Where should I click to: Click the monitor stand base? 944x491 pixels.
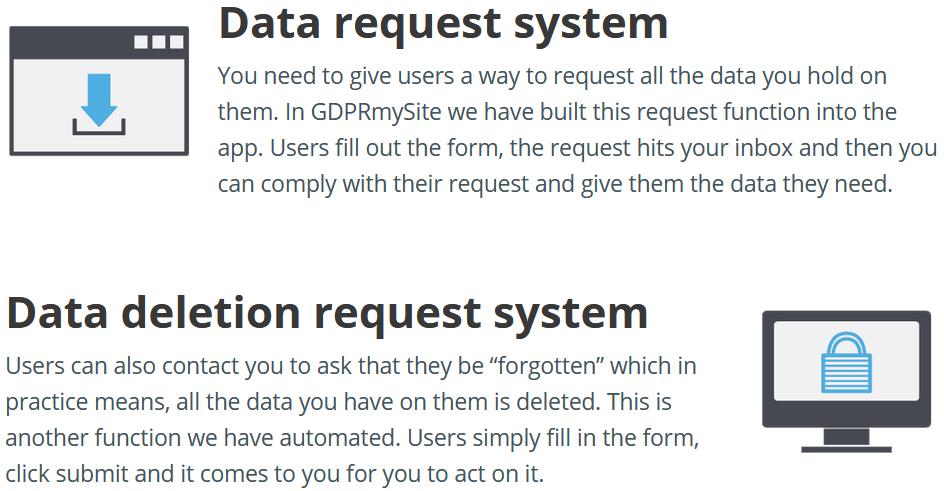[846, 449]
